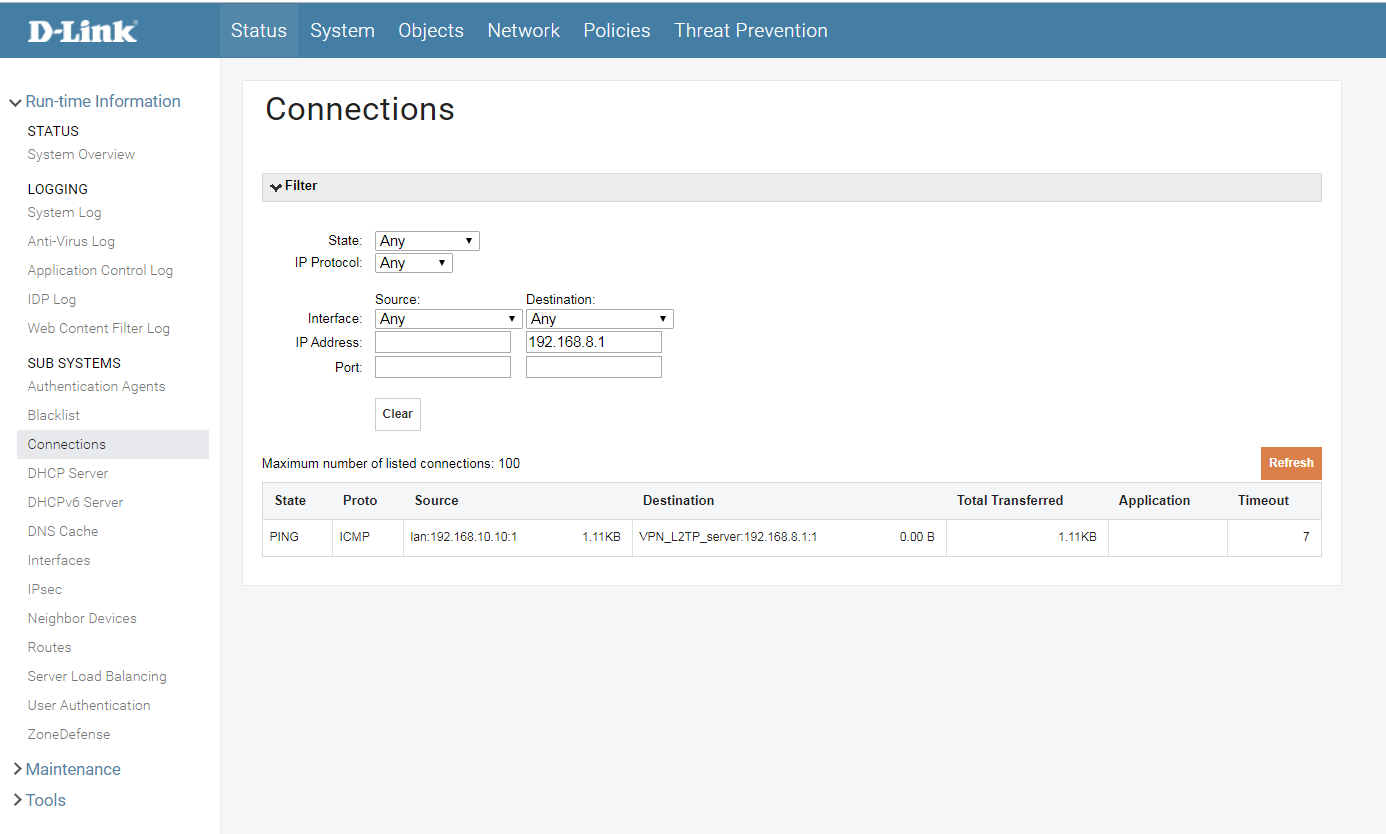Open the Threat Prevention tab

click(750, 31)
